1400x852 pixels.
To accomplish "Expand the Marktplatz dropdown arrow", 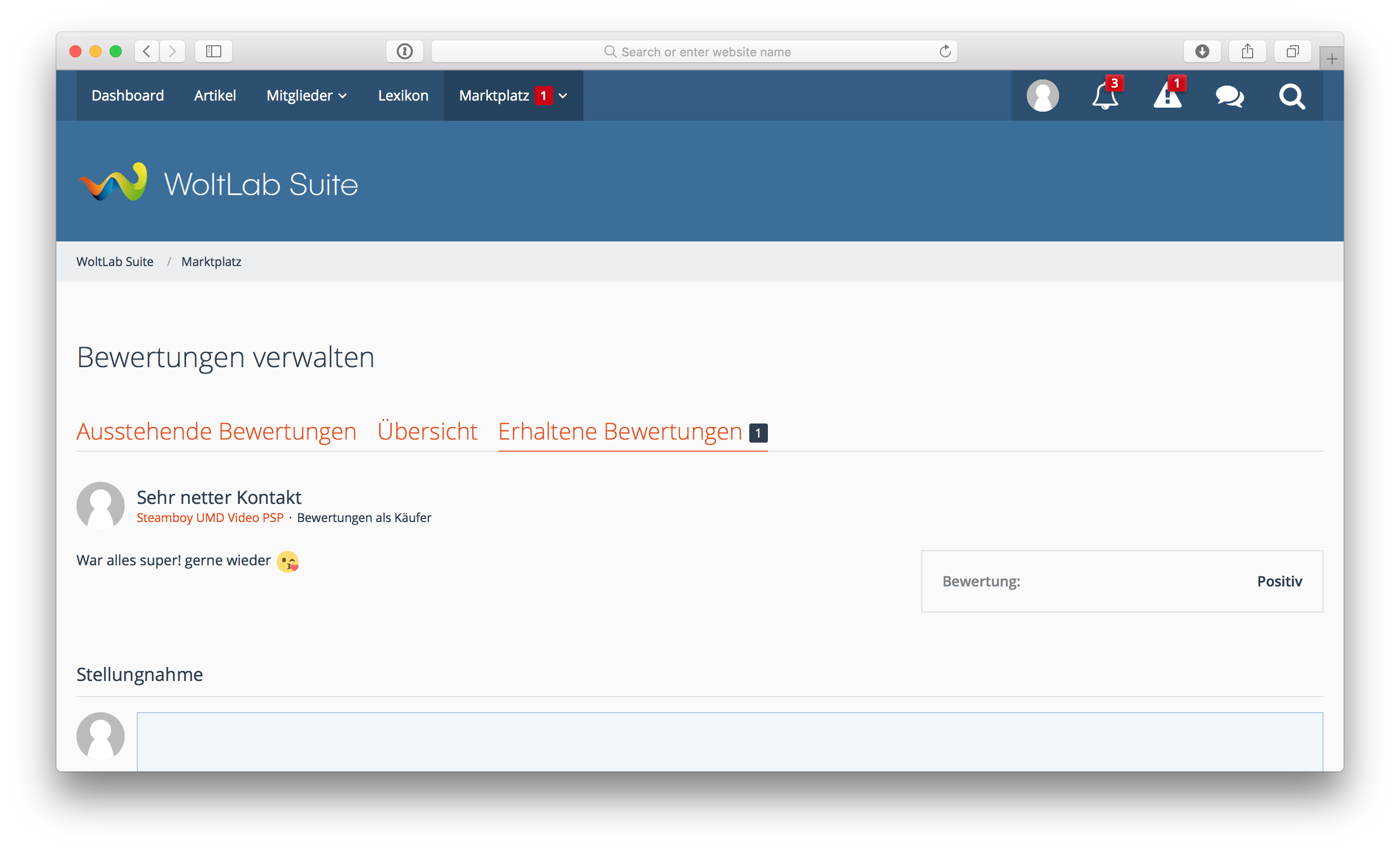I will pyautogui.click(x=563, y=96).
